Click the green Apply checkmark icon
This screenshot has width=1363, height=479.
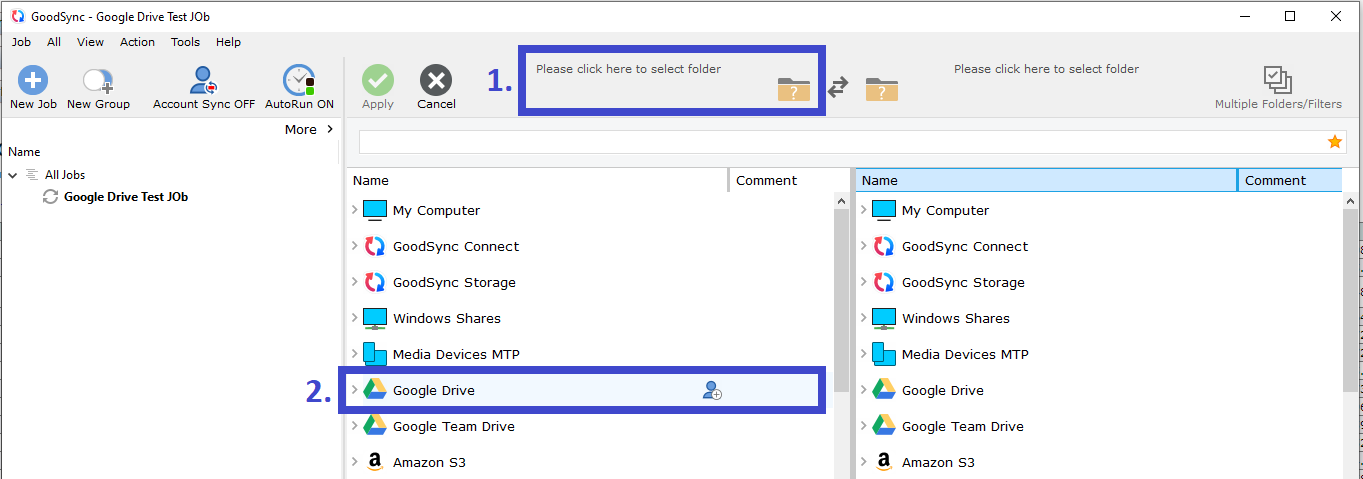point(378,81)
